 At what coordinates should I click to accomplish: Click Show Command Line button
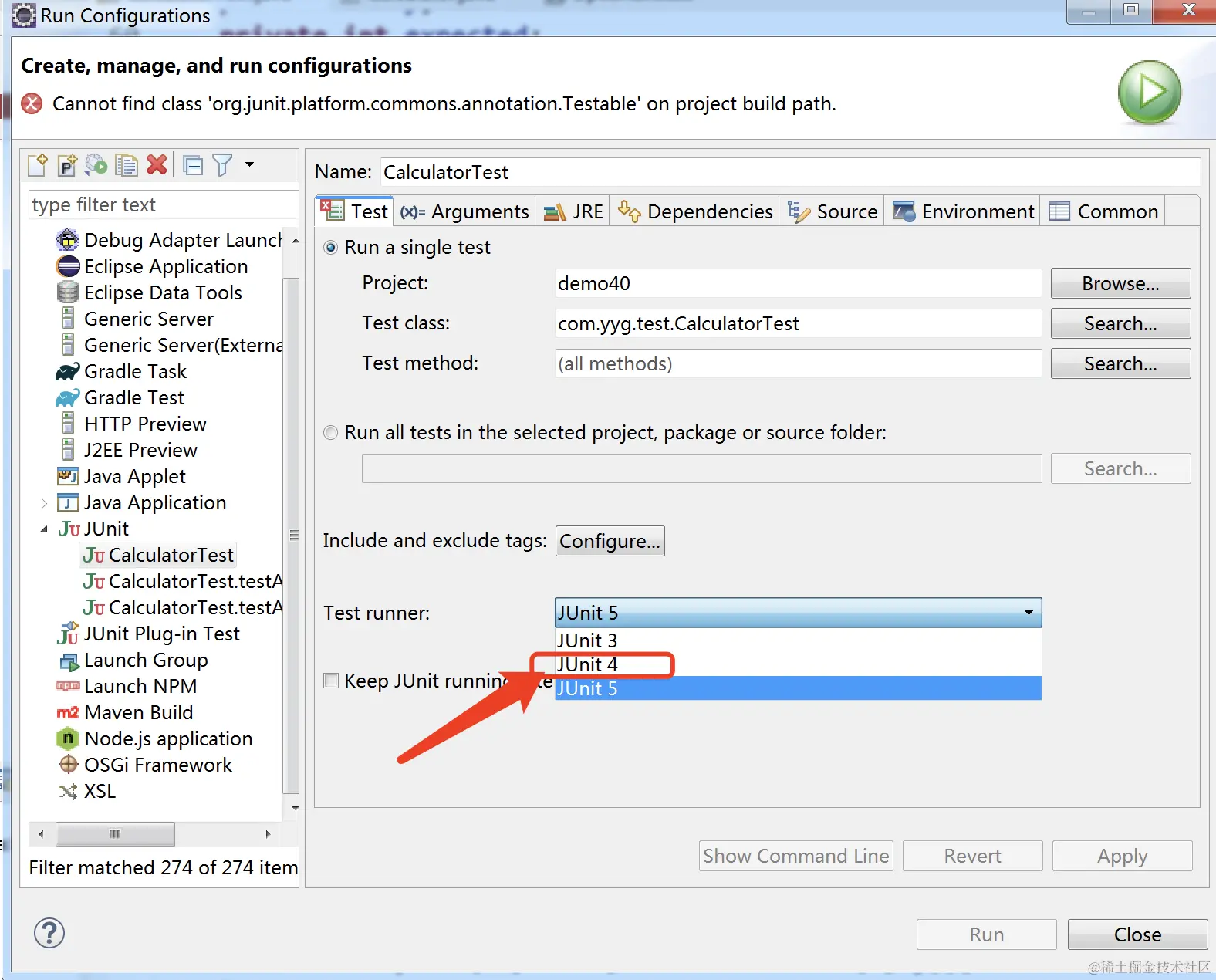(795, 856)
